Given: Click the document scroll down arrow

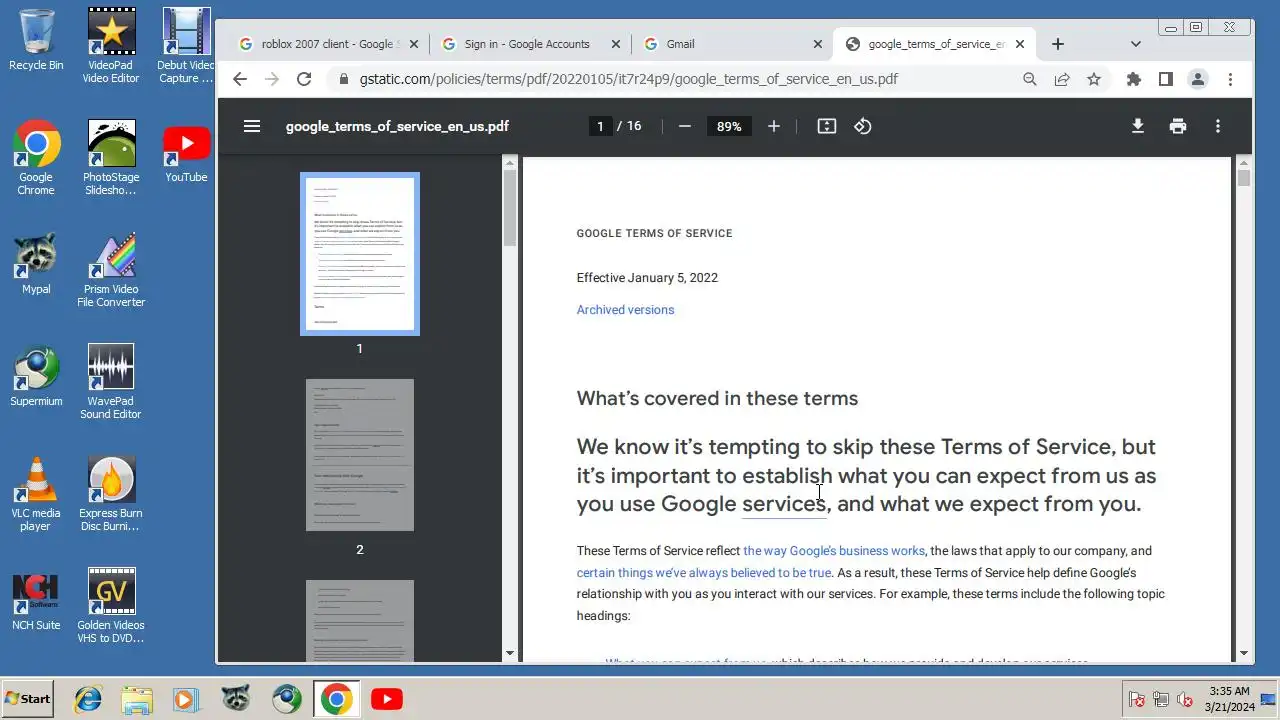Looking at the screenshot, I should (x=1244, y=653).
